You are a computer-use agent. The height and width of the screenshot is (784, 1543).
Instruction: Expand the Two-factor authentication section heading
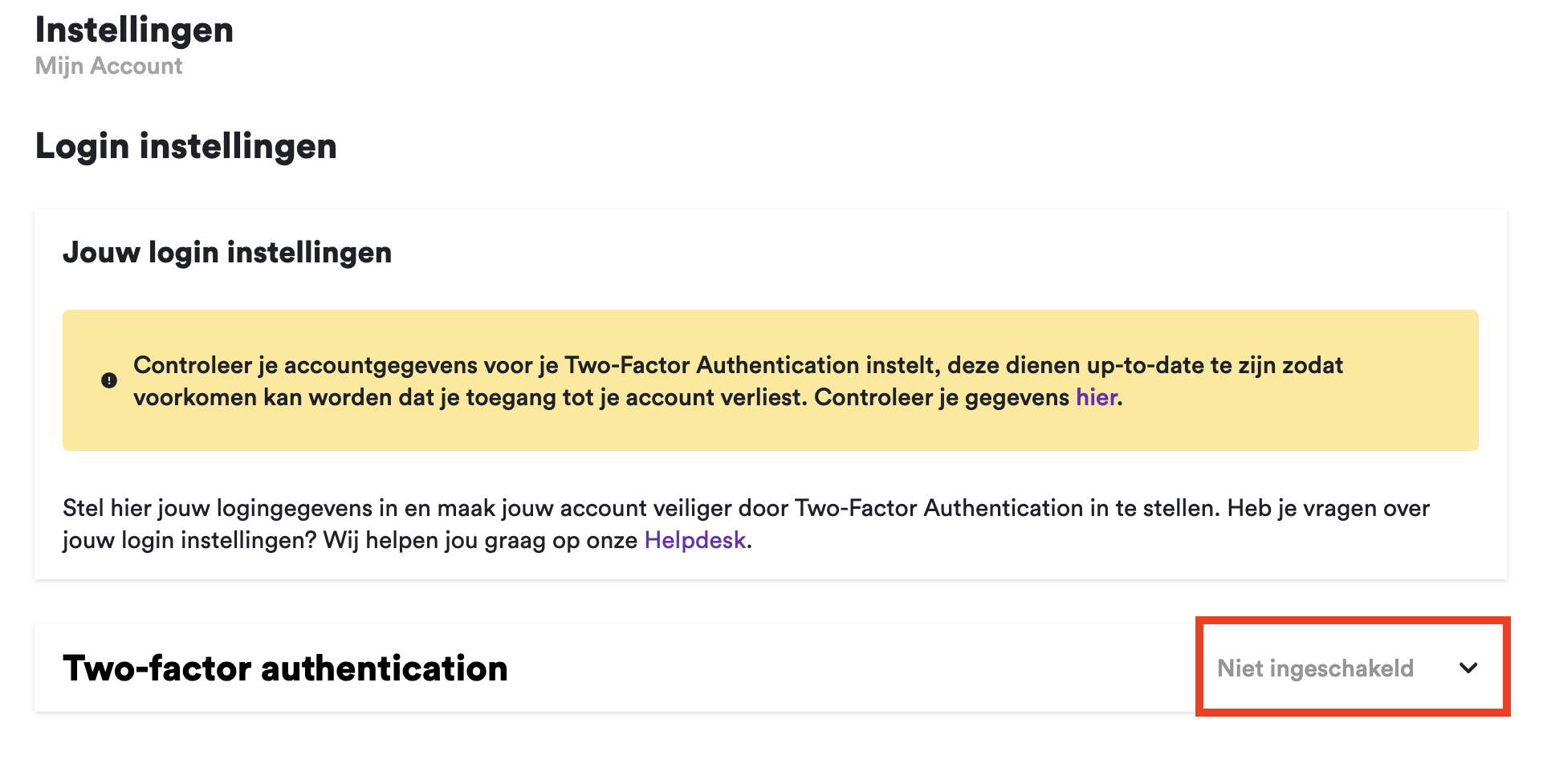point(285,668)
